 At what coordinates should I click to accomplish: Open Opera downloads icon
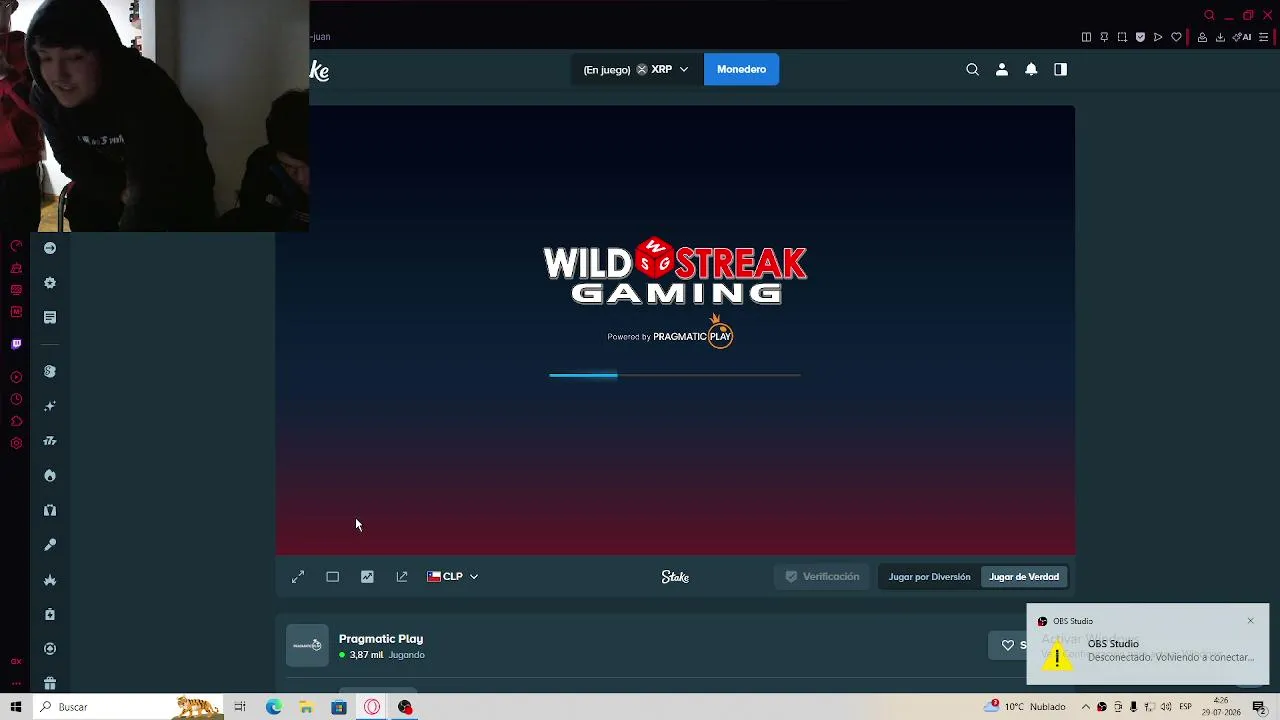click(1220, 37)
